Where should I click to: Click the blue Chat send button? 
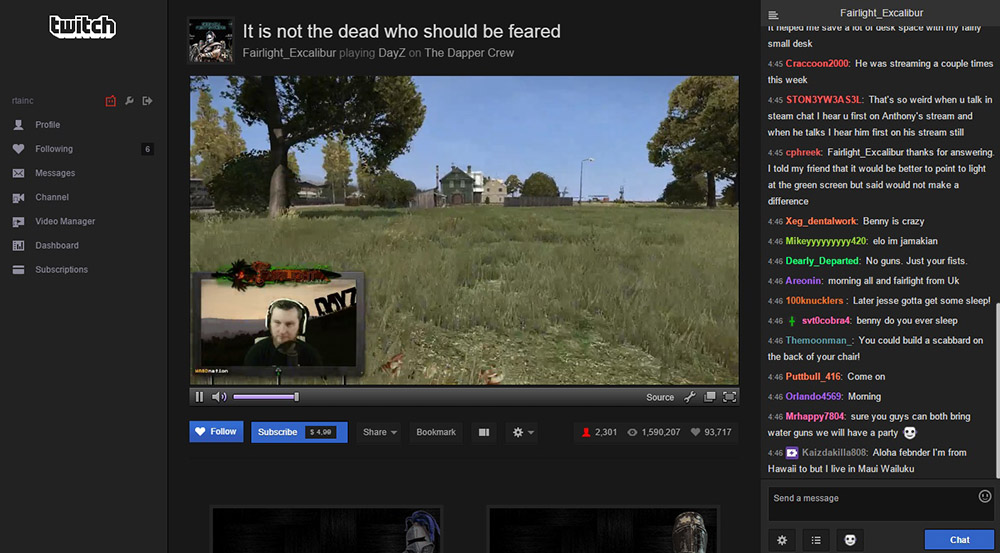pos(959,540)
